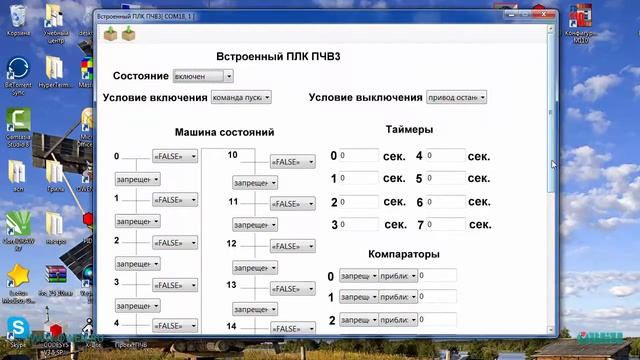Click the Машина состояний heading

pos(224,132)
